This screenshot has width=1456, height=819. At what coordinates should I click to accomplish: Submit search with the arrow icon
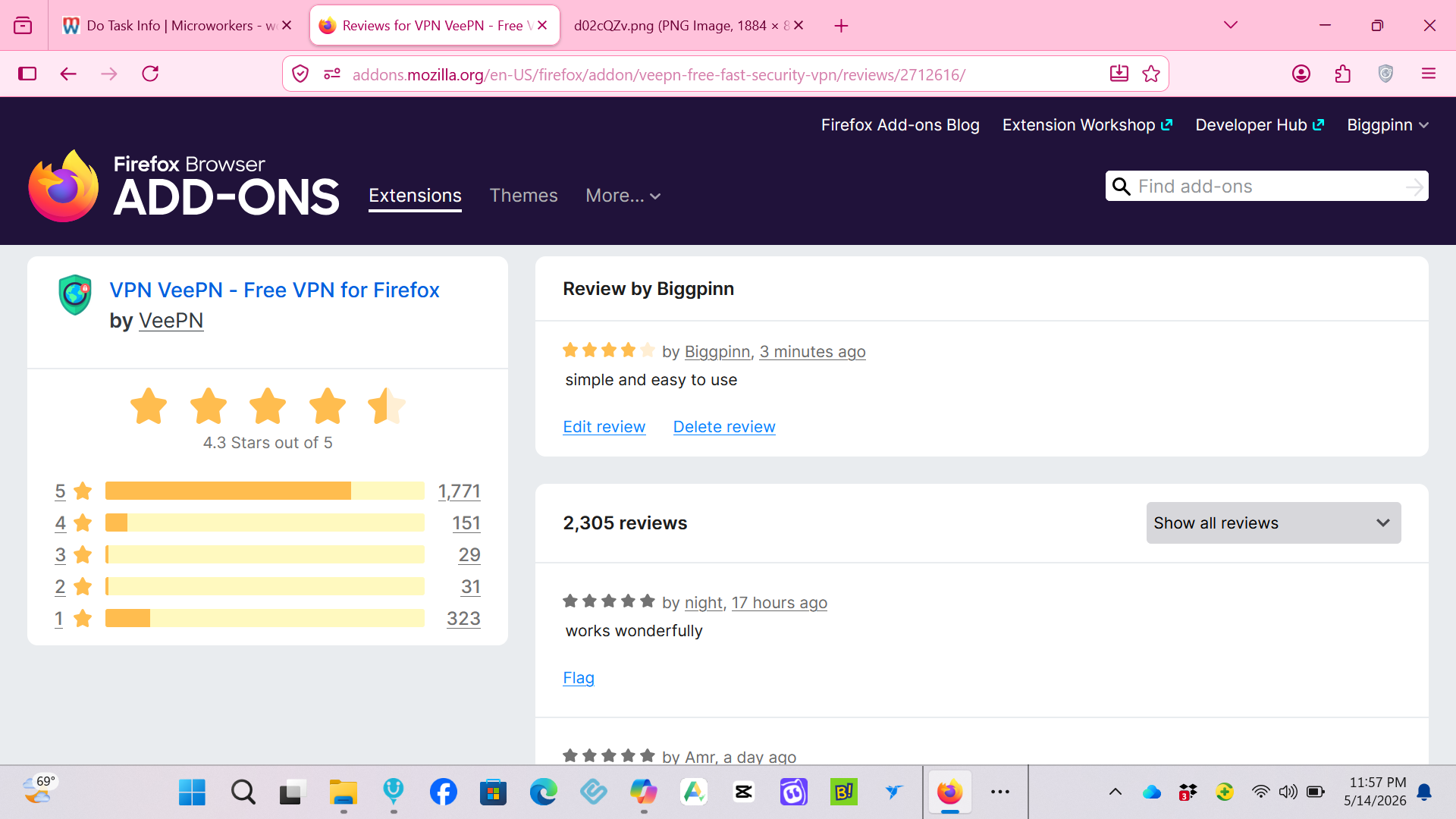[x=1414, y=187]
